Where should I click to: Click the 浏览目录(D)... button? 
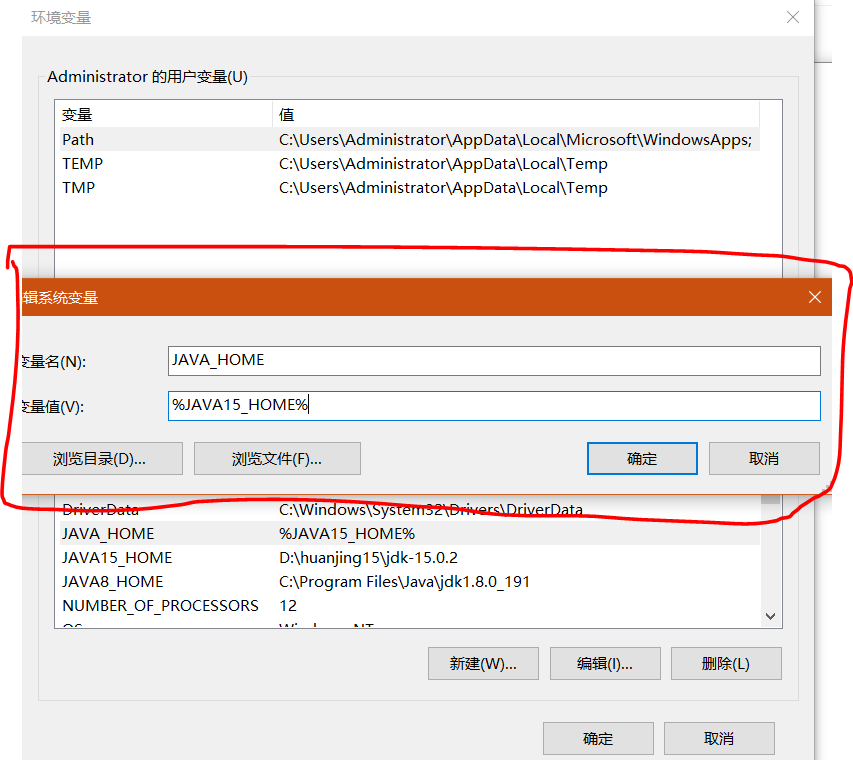click(102, 458)
